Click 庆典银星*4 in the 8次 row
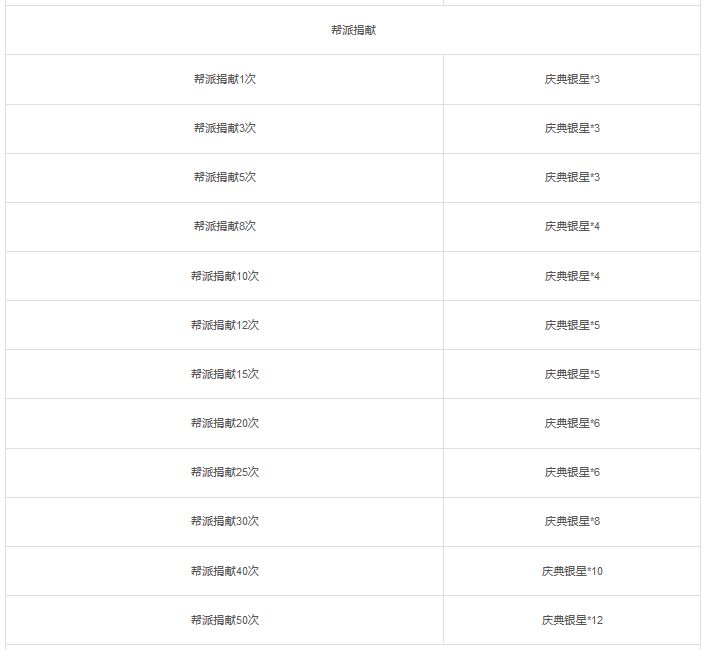Screen dimensions: 705x650 [572, 227]
